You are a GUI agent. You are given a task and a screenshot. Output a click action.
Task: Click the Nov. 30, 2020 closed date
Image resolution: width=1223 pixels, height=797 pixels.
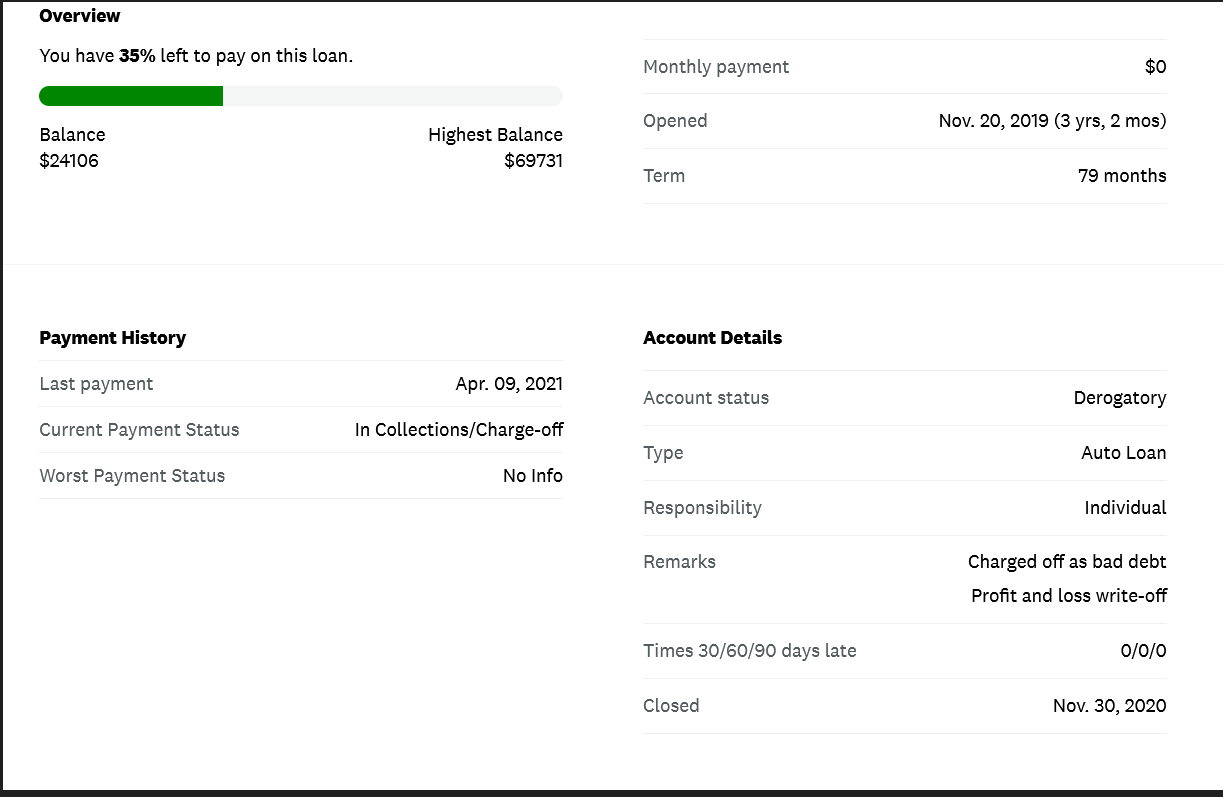tap(1109, 706)
